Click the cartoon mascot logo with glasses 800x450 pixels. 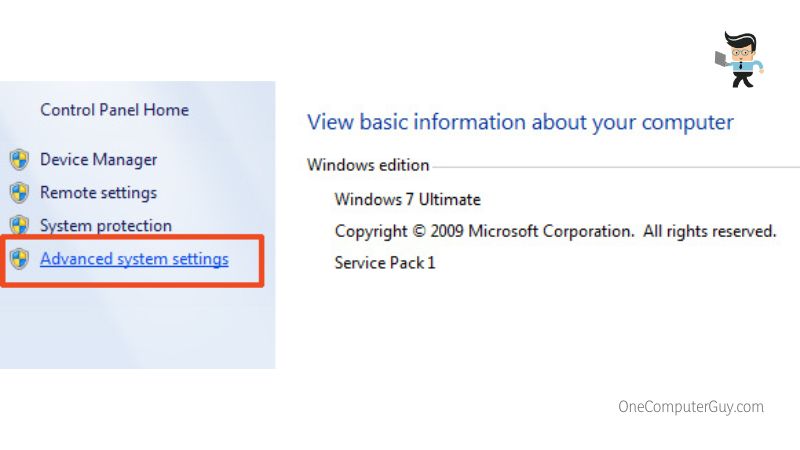739,60
